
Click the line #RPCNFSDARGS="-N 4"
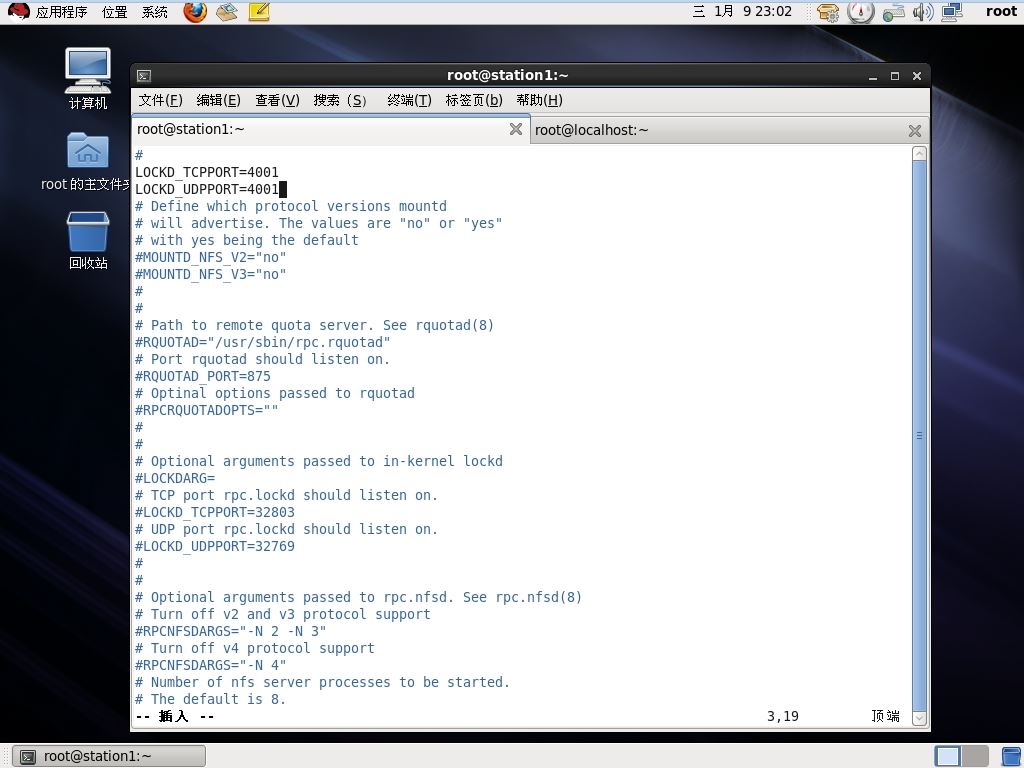tap(211, 665)
